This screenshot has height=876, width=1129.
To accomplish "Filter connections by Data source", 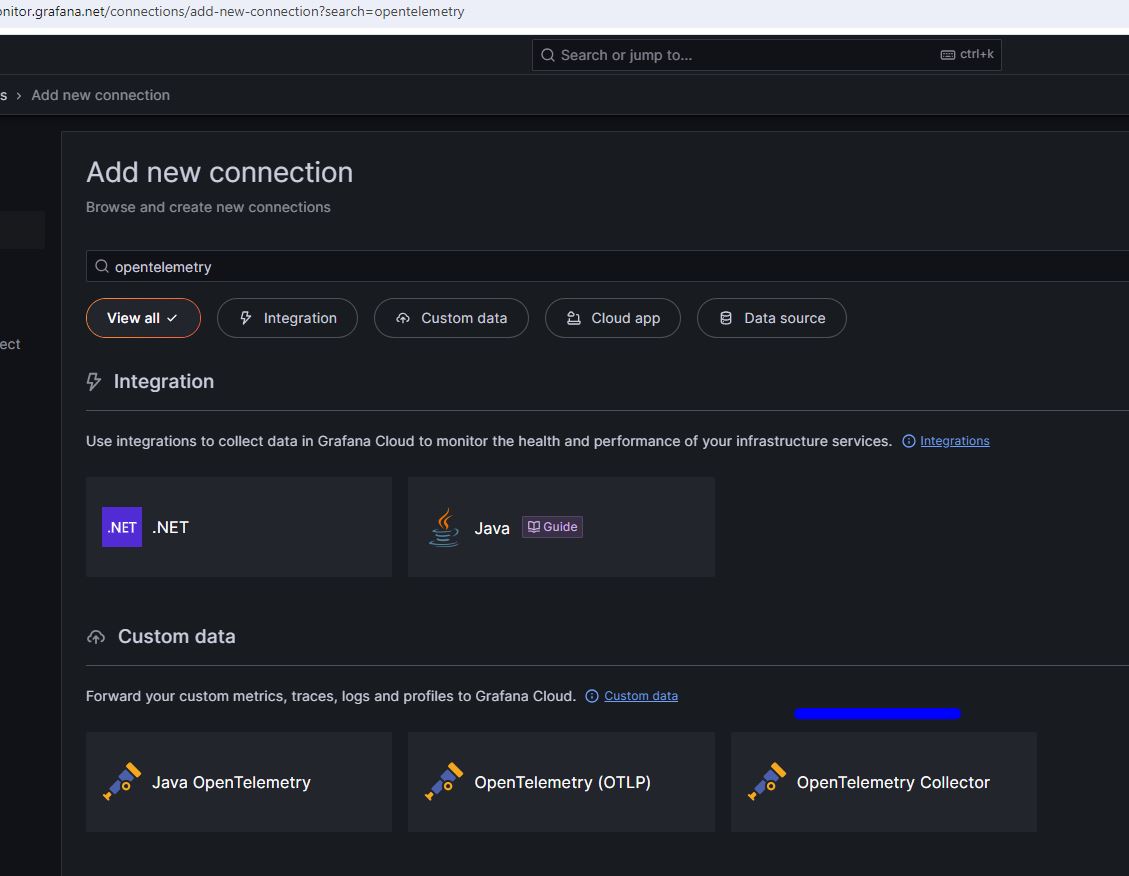I will [x=772, y=318].
